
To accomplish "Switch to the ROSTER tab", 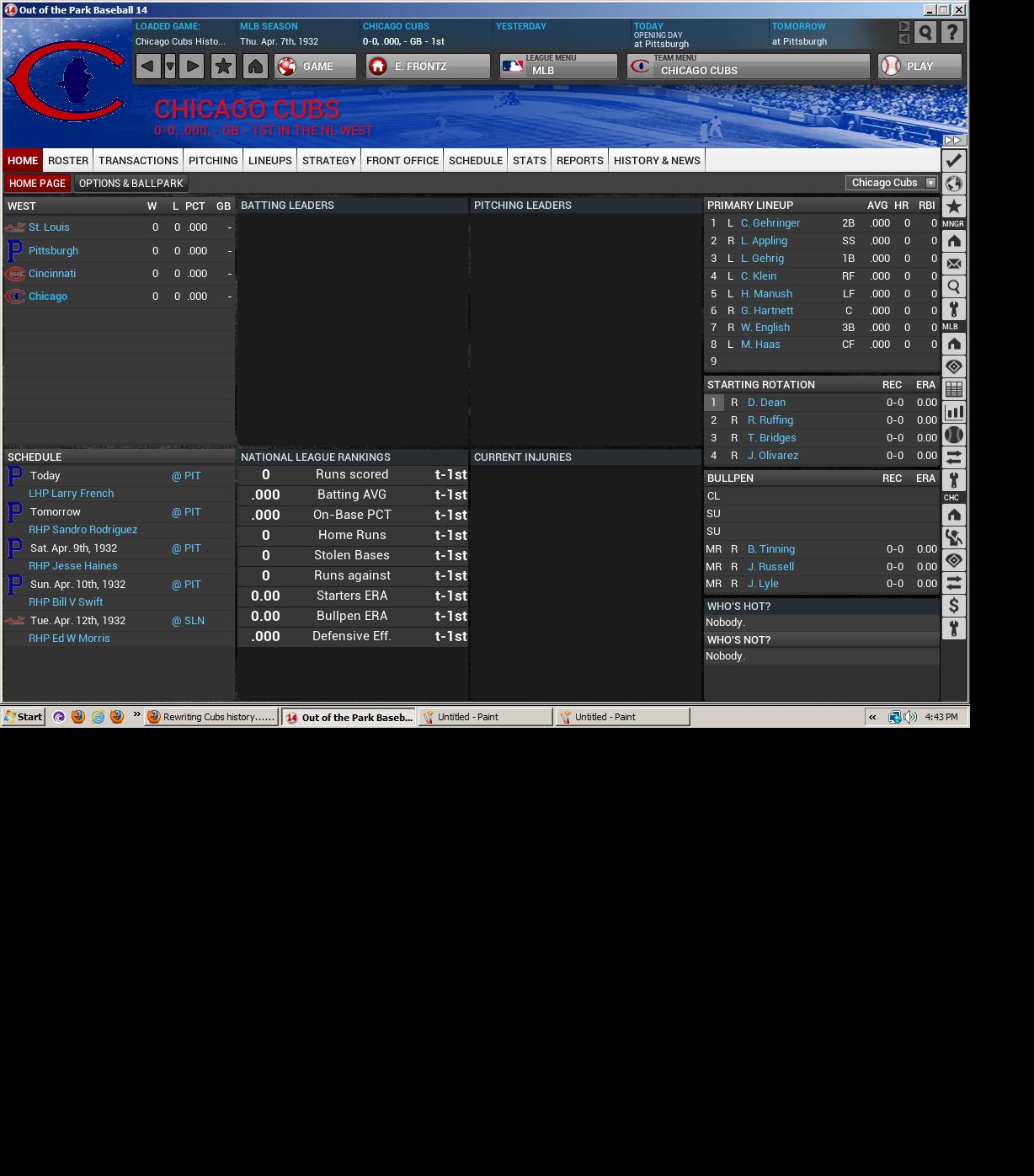I will pyautogui.click(x=67, y=160).
